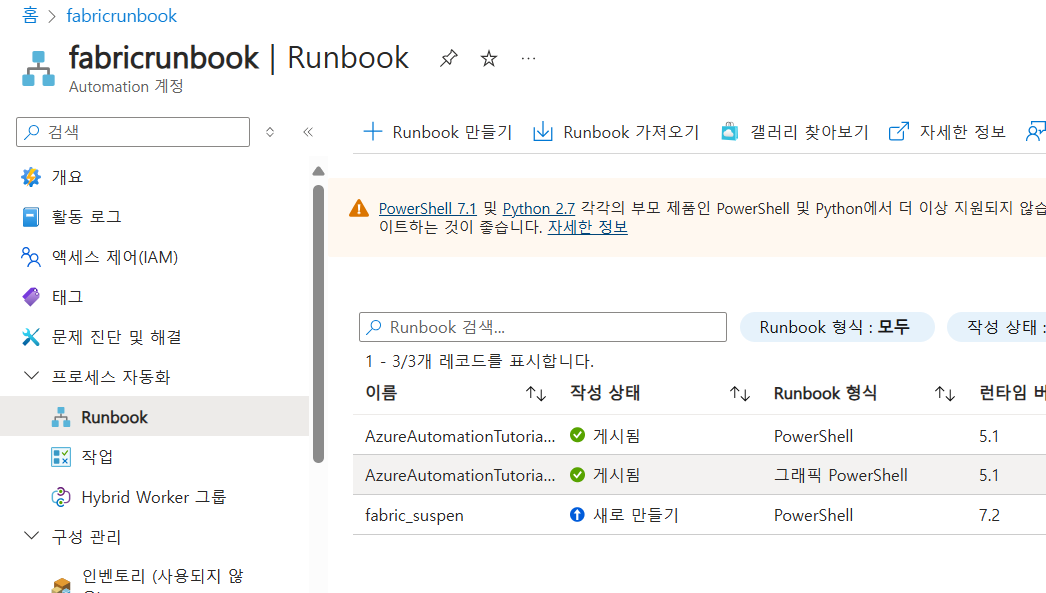Click 자세한 정보 toolbar button
Image resolution: width=1046 pixels, height=593 pixels.
point(947,132)
